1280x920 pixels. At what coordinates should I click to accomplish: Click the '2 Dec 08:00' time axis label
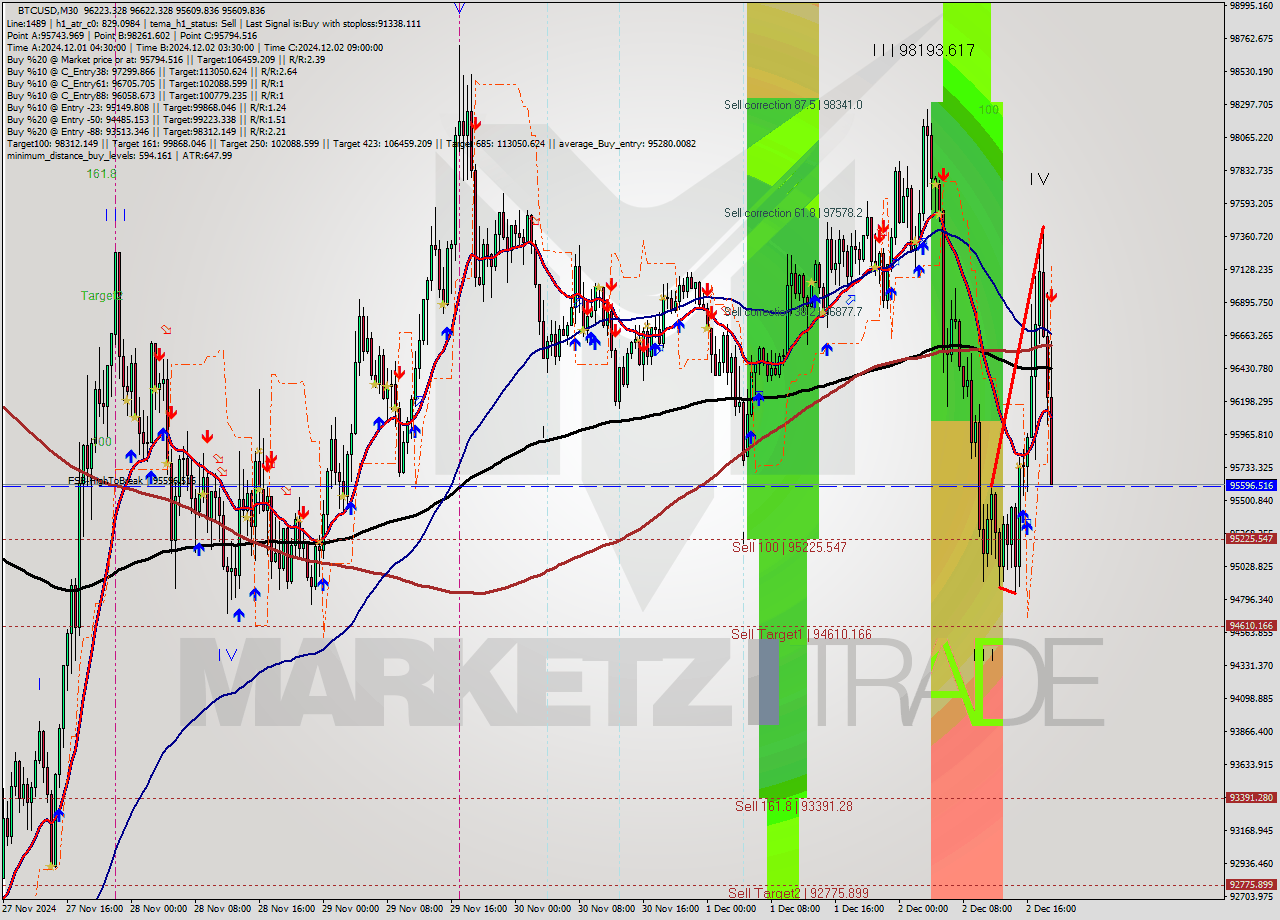tap(987, 909)
